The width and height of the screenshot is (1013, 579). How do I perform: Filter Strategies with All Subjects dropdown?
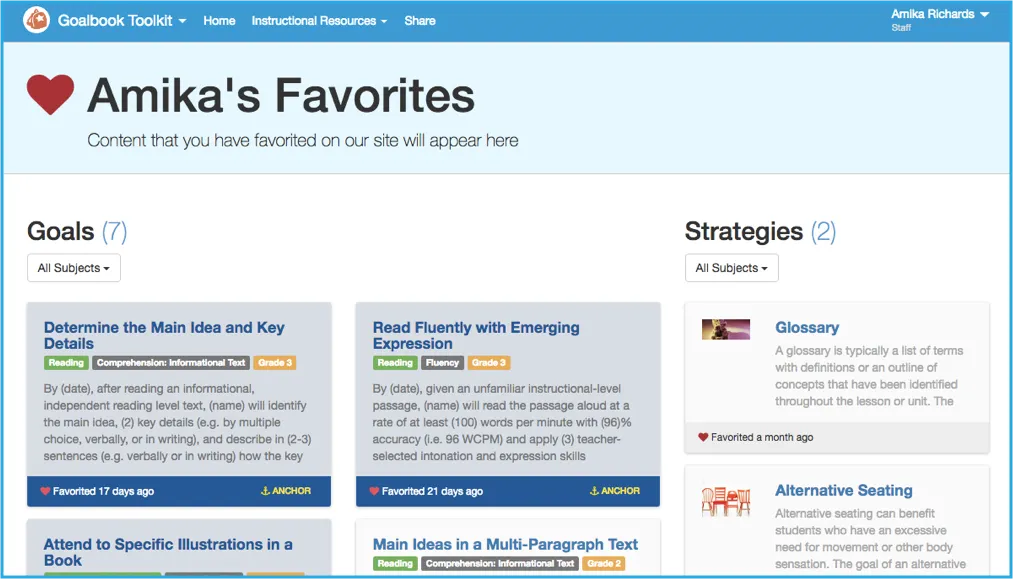731,268
